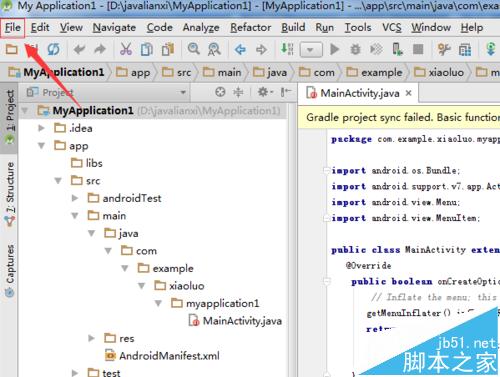Image resolution: width=500 pixels, height=377 pixels.
Task: Click the xiaoluo breadcrumb in navigation bar
Action: click(439, 72)
